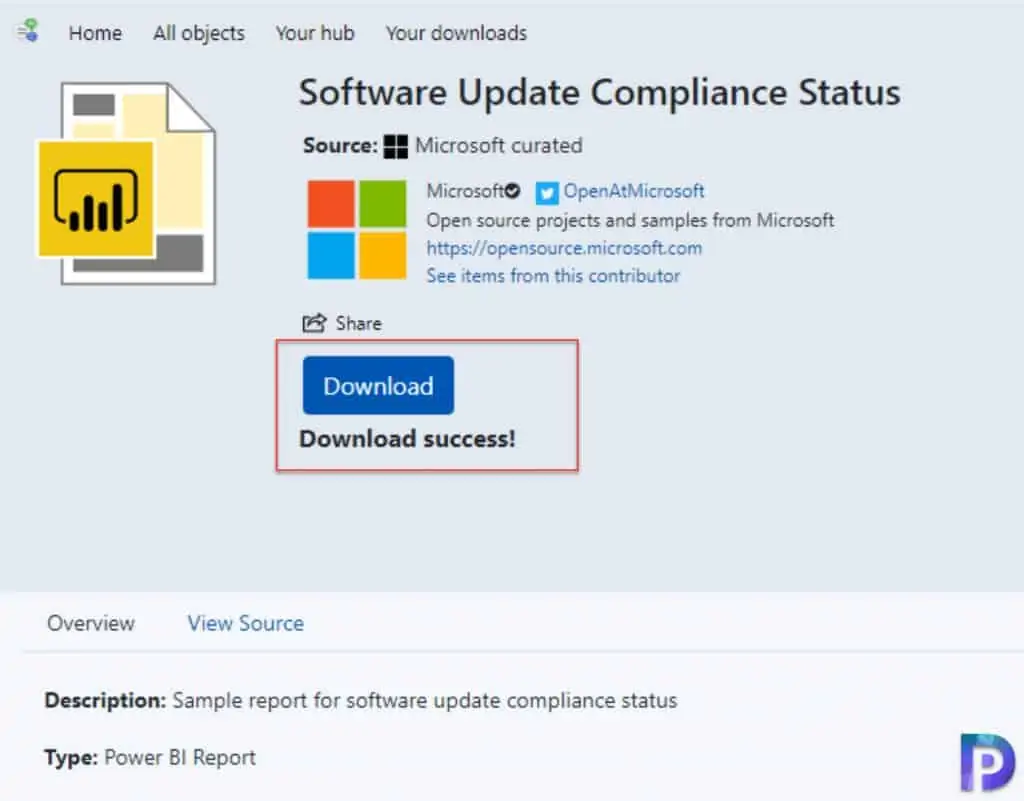
Task: Switch to the Overview tab
Action: tap(91, 623)
